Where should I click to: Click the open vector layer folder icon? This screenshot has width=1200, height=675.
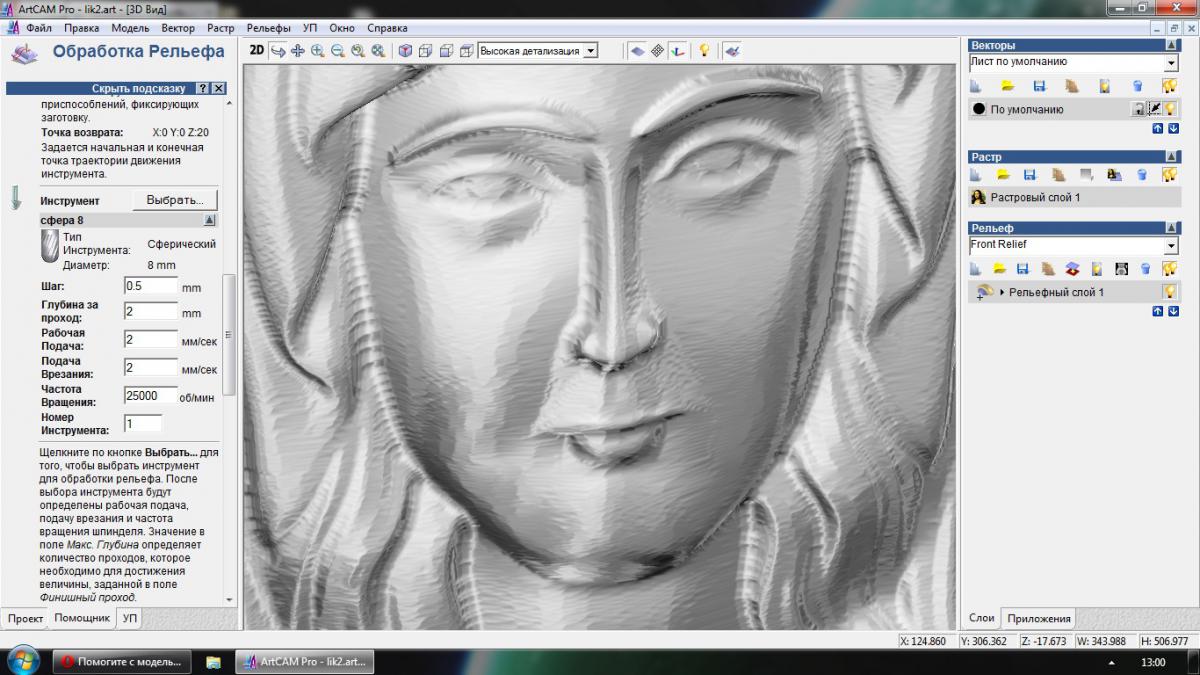click(1007, 86)
